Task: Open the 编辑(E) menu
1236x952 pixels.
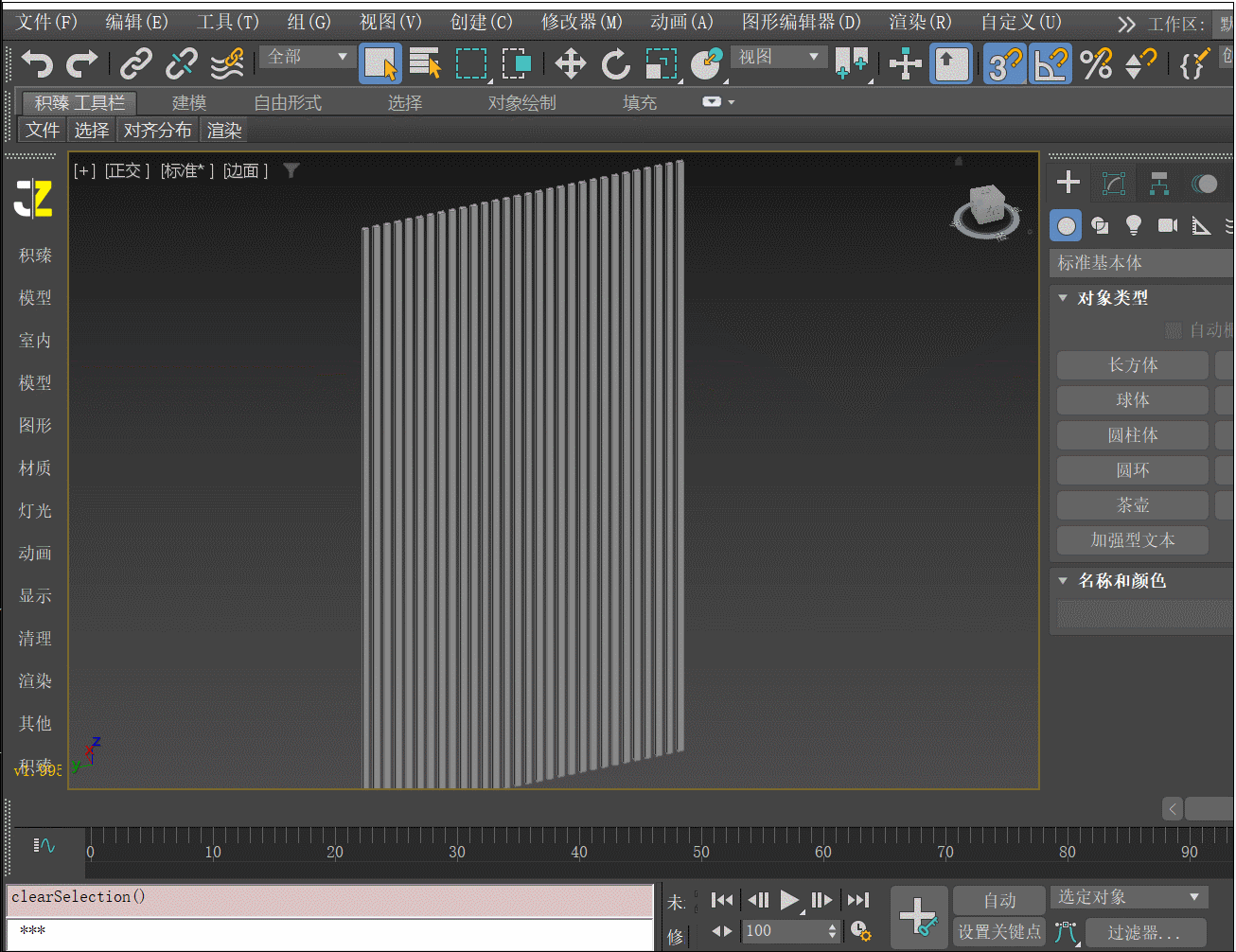Action: pos(136,22)
